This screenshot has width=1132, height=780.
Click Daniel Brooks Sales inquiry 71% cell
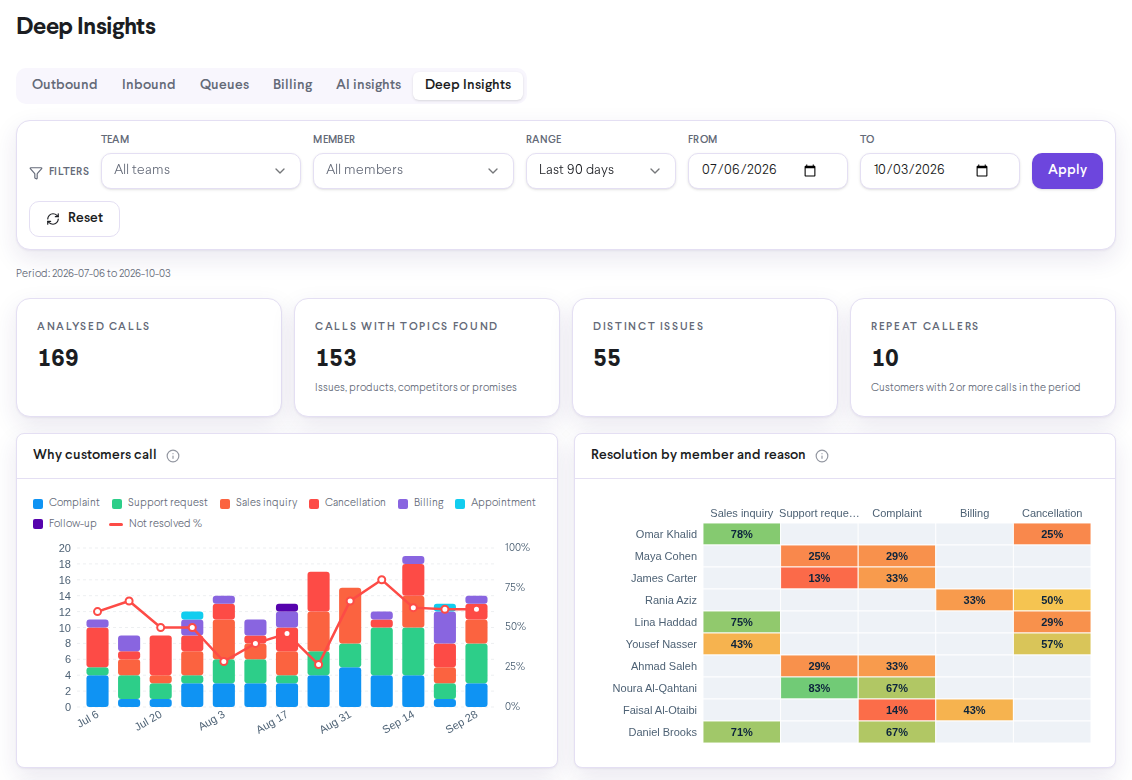(x=741, y=732)
